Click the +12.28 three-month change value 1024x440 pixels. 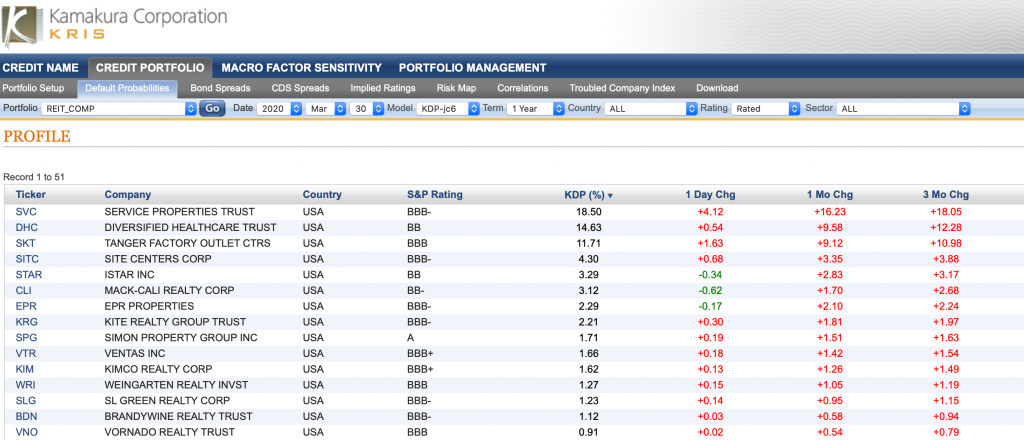(946, 227)
